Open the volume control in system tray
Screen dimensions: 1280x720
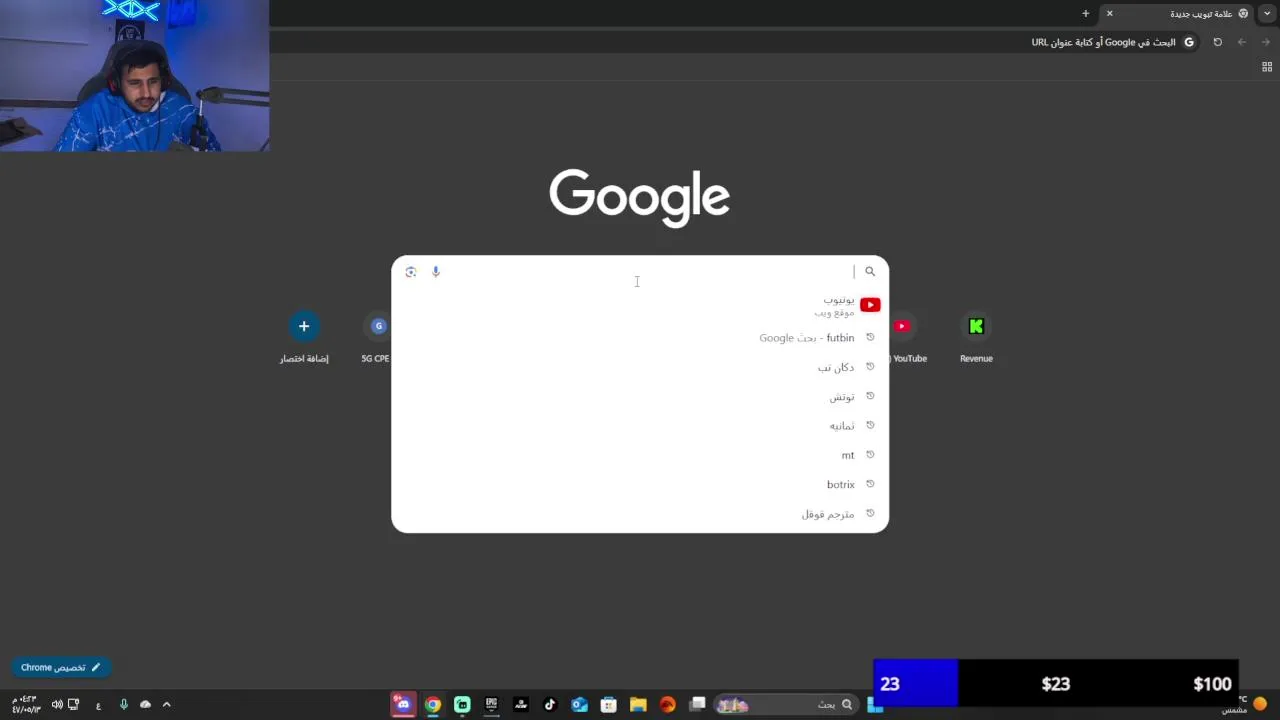point(57,704)
